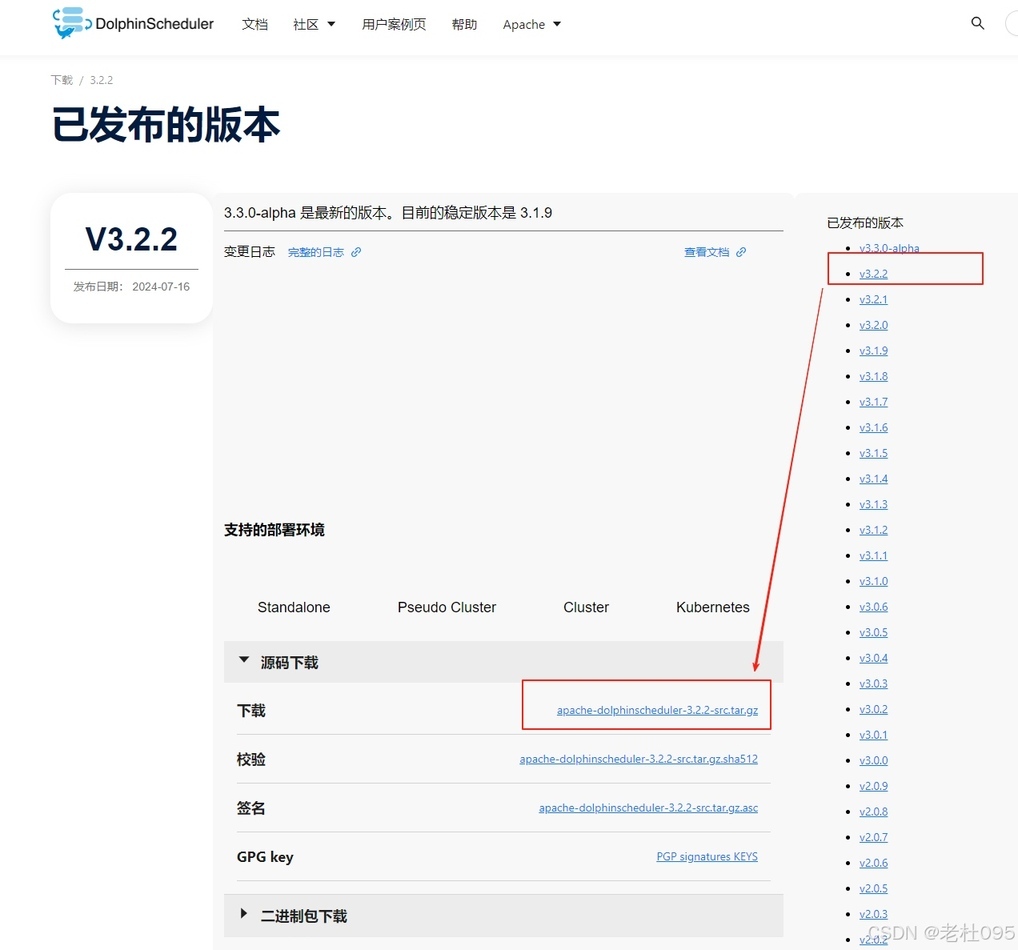Select version v3.1.9 in list
The height and width of the screenshot is (950, 1018).
click(873, 351)
